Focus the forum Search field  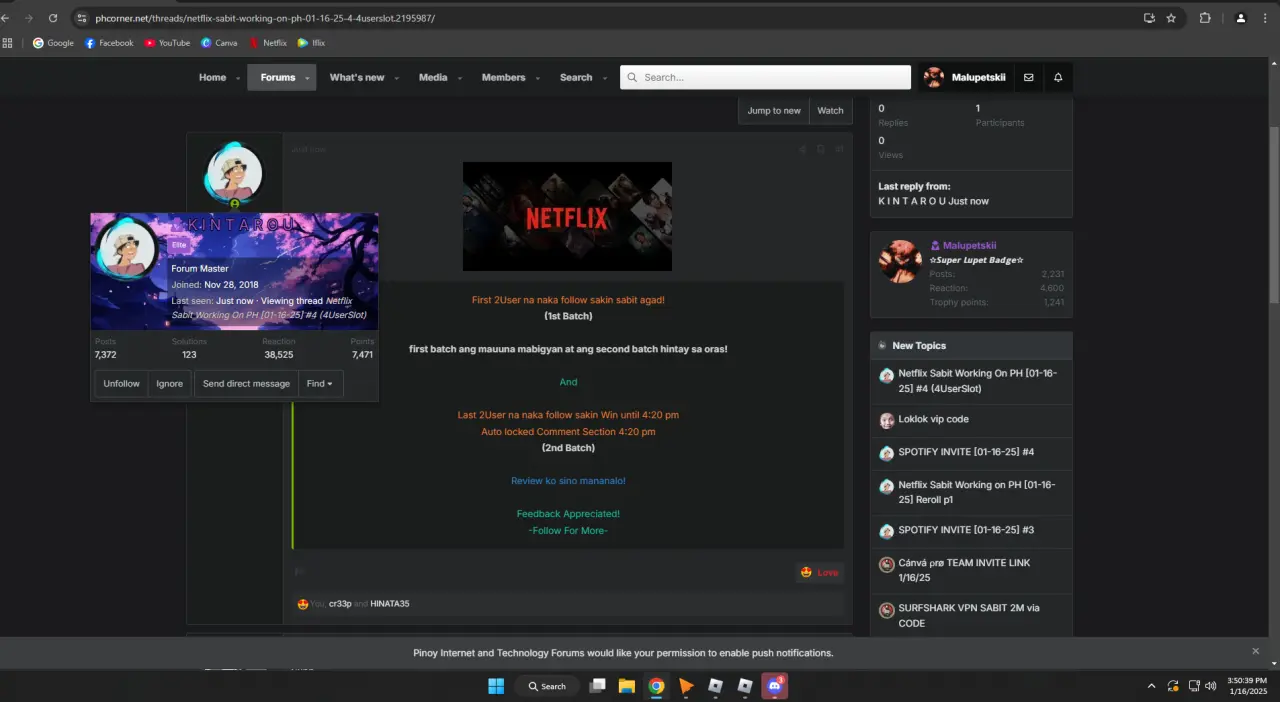point(765,78)
